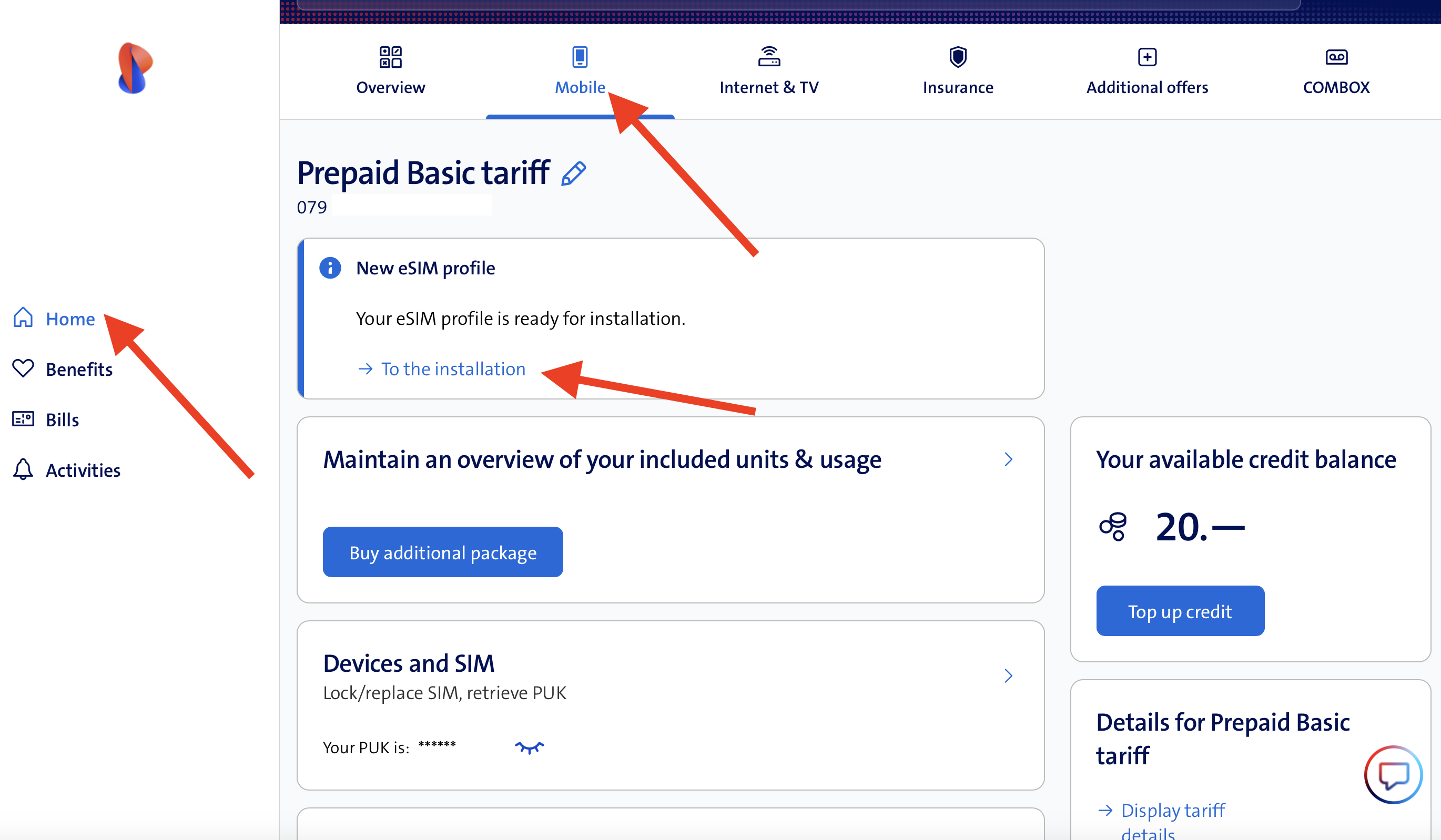The width and height of the screenshot is (1441, 840).
Task: Go to the Insurance tab
Action: [958, 71]
